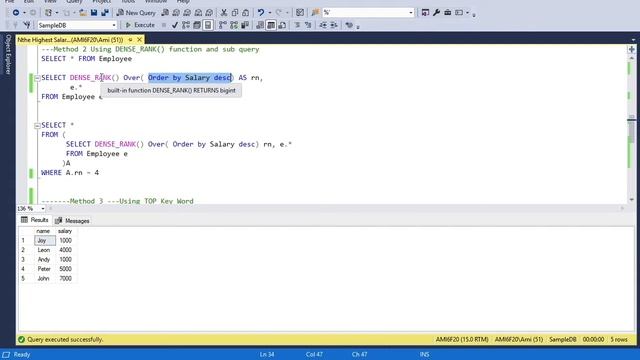Open the 136 % zoom dropdown

pos(43,209)
